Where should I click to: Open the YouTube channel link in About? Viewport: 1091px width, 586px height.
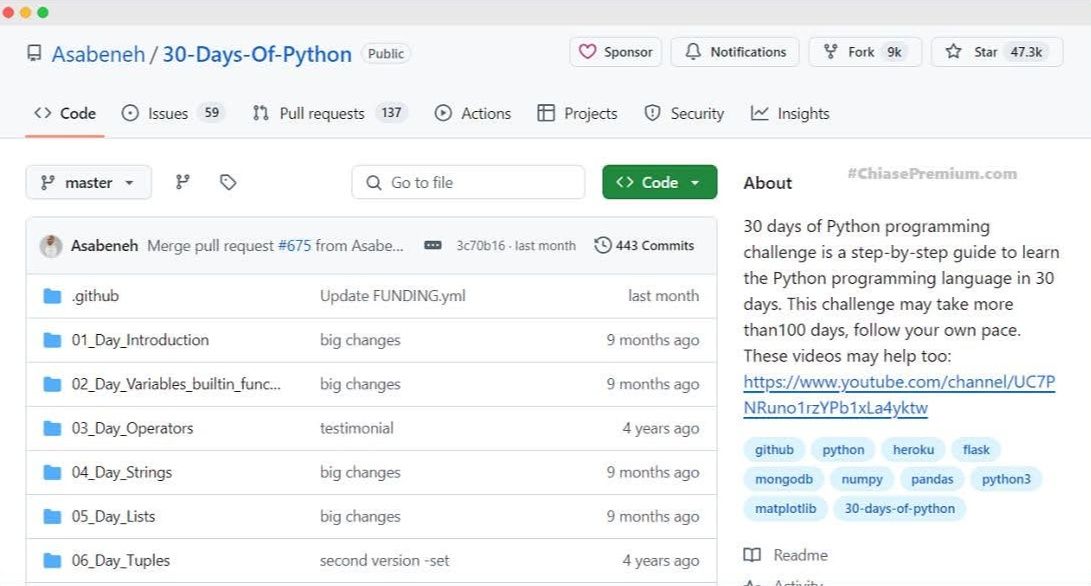pyautogui.click(x=899, y=395)
